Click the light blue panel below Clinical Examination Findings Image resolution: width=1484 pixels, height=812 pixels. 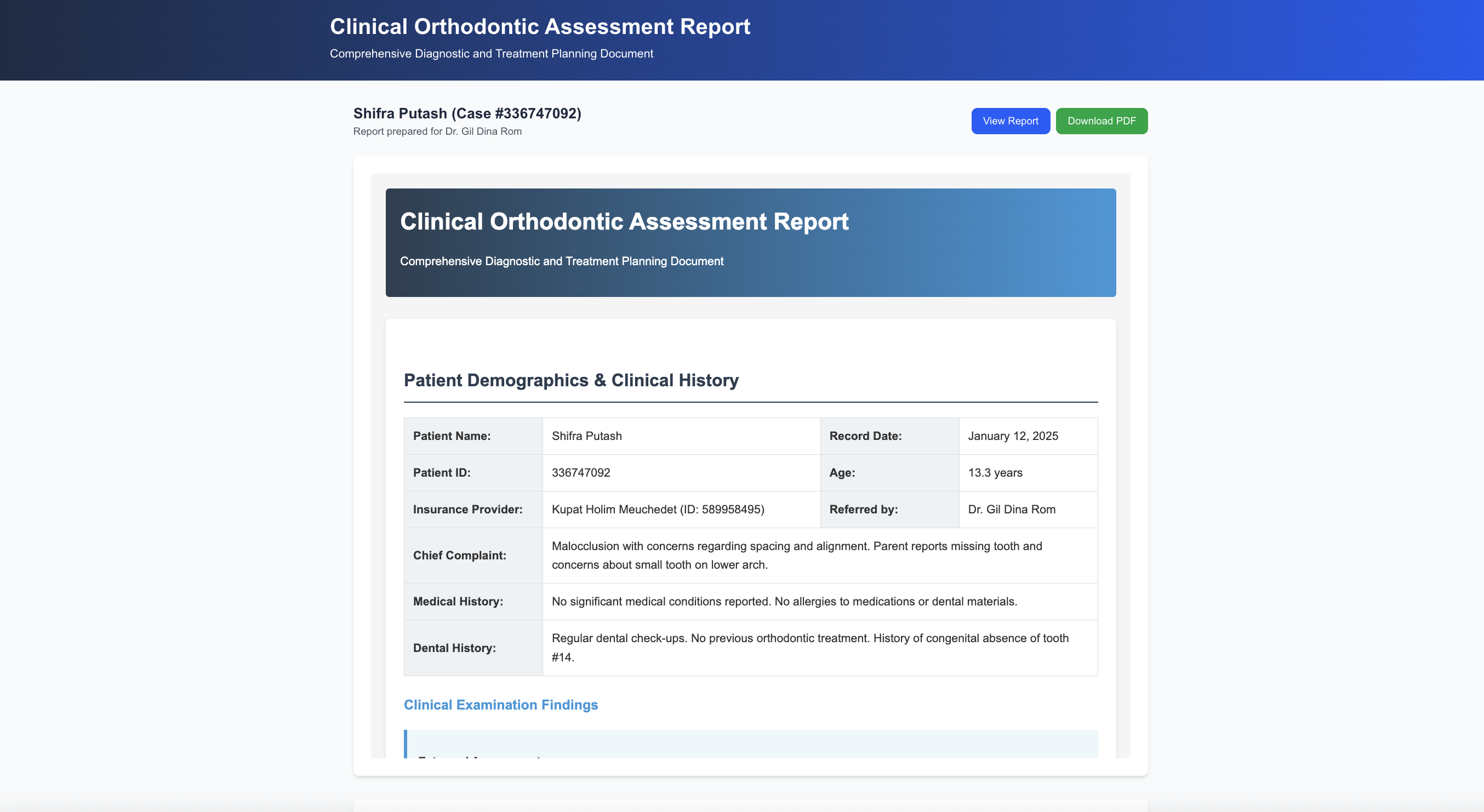pos(750,743)
